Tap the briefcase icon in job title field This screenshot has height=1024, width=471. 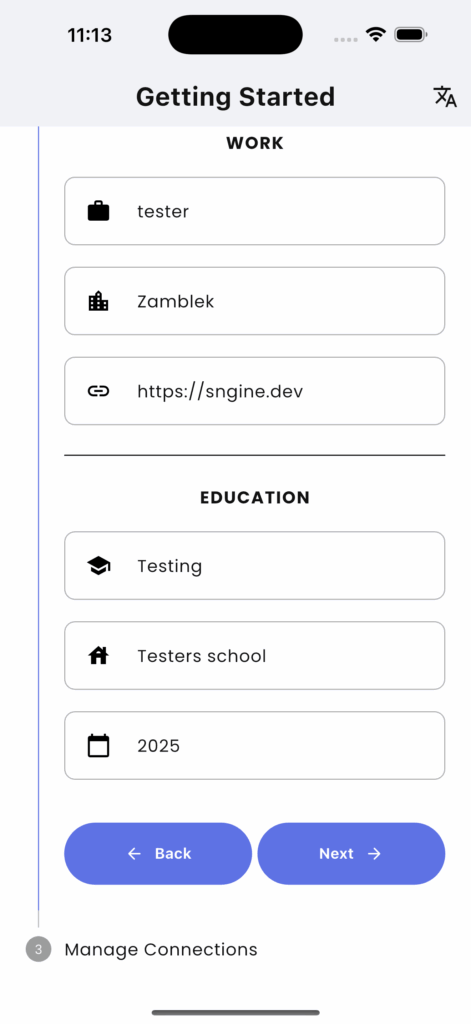(x=99, y=211)
